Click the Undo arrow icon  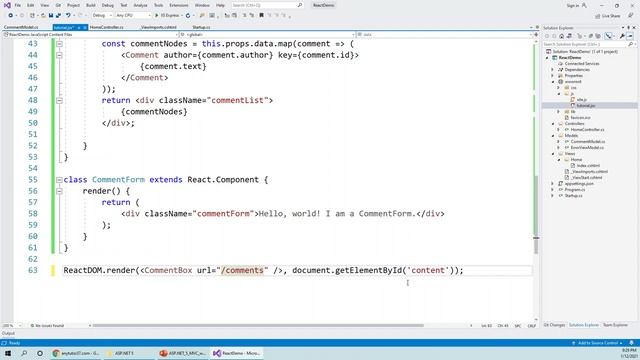[68, 16]
